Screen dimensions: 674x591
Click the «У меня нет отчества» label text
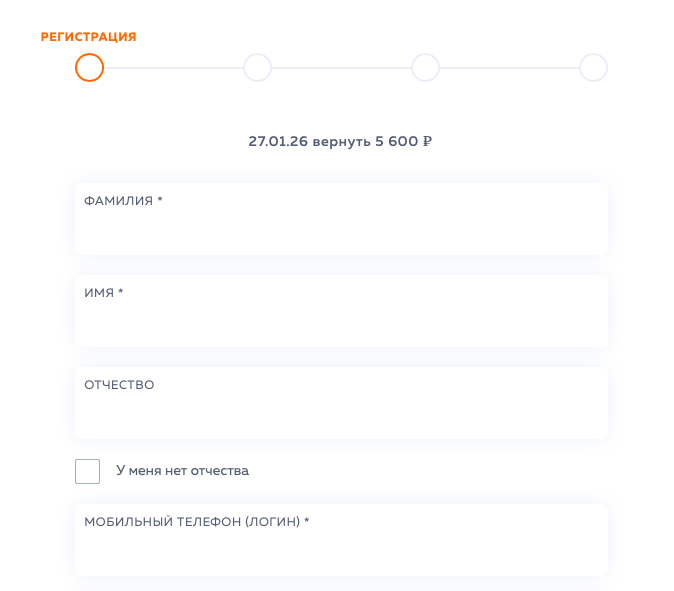[182, 471]
